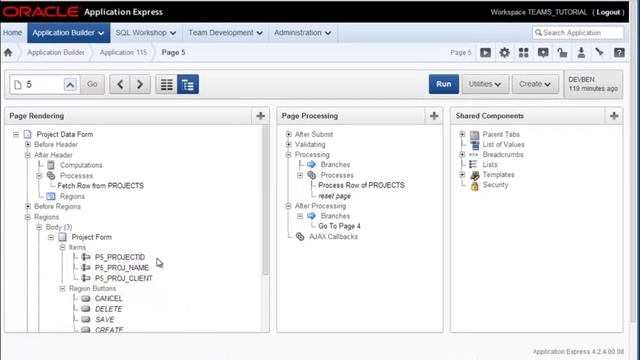Switch to tree view icon

(188, 84)
